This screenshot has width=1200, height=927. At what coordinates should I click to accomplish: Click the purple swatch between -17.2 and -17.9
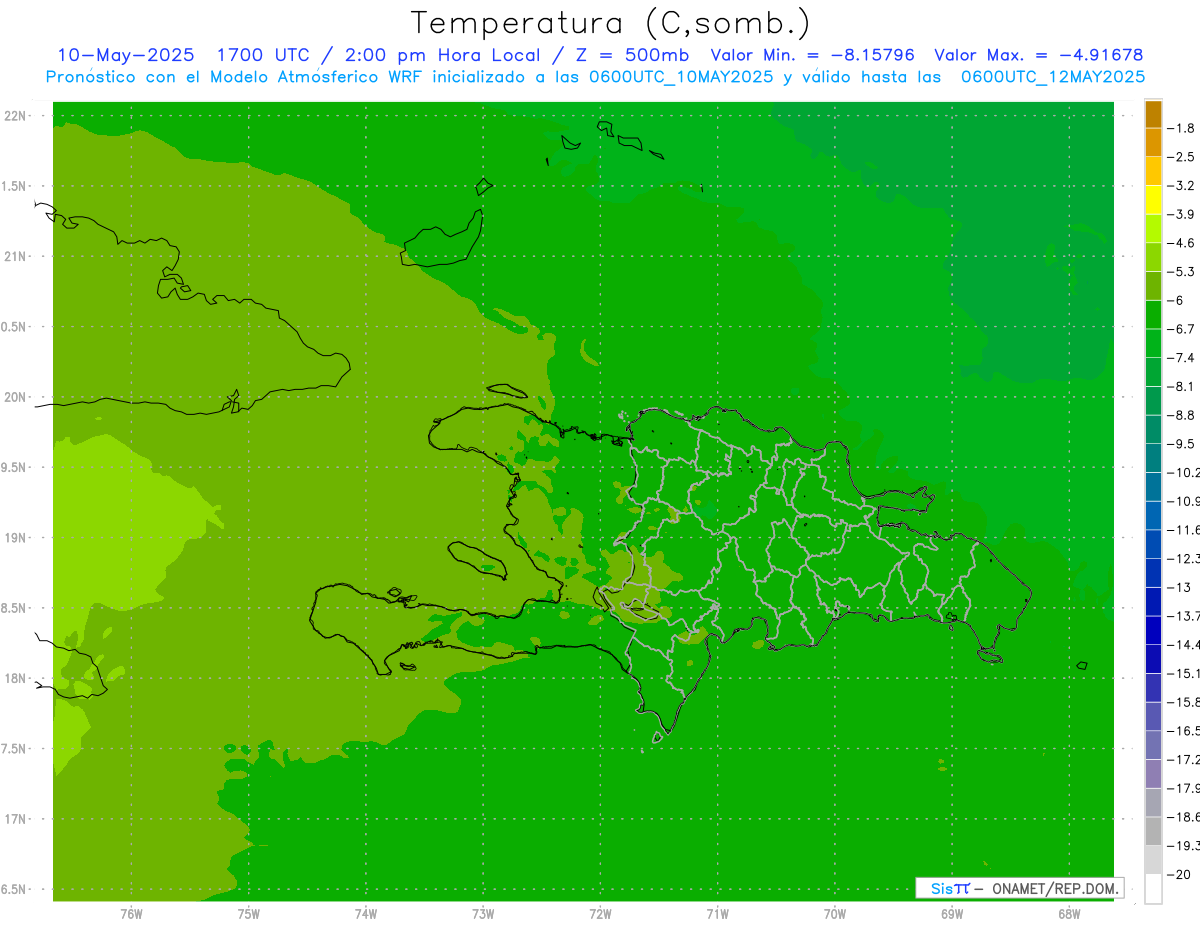1153,774
